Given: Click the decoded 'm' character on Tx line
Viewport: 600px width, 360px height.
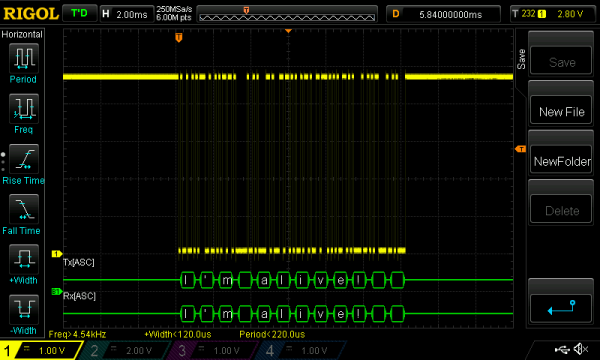Looking at the screenshot, I should [x=226, y=280].
